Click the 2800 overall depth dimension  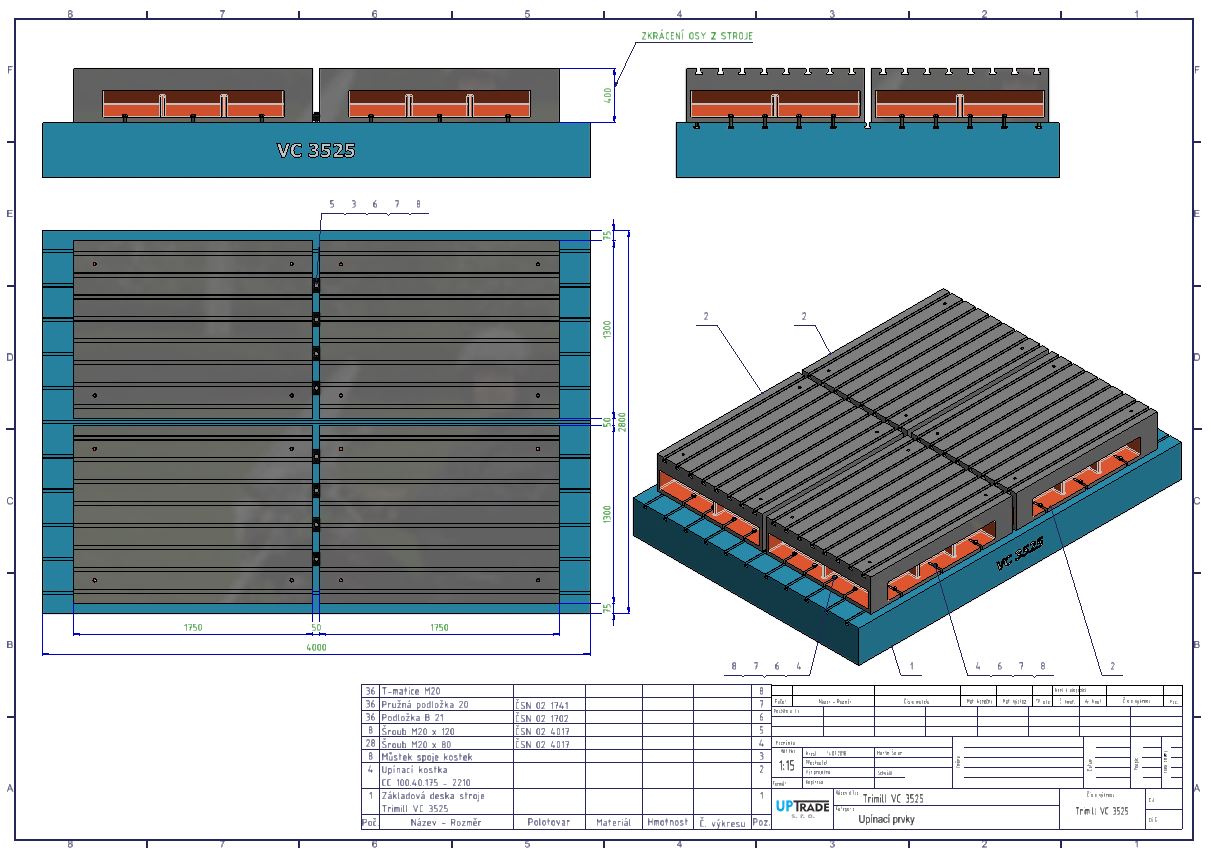(x=620, y=420)
